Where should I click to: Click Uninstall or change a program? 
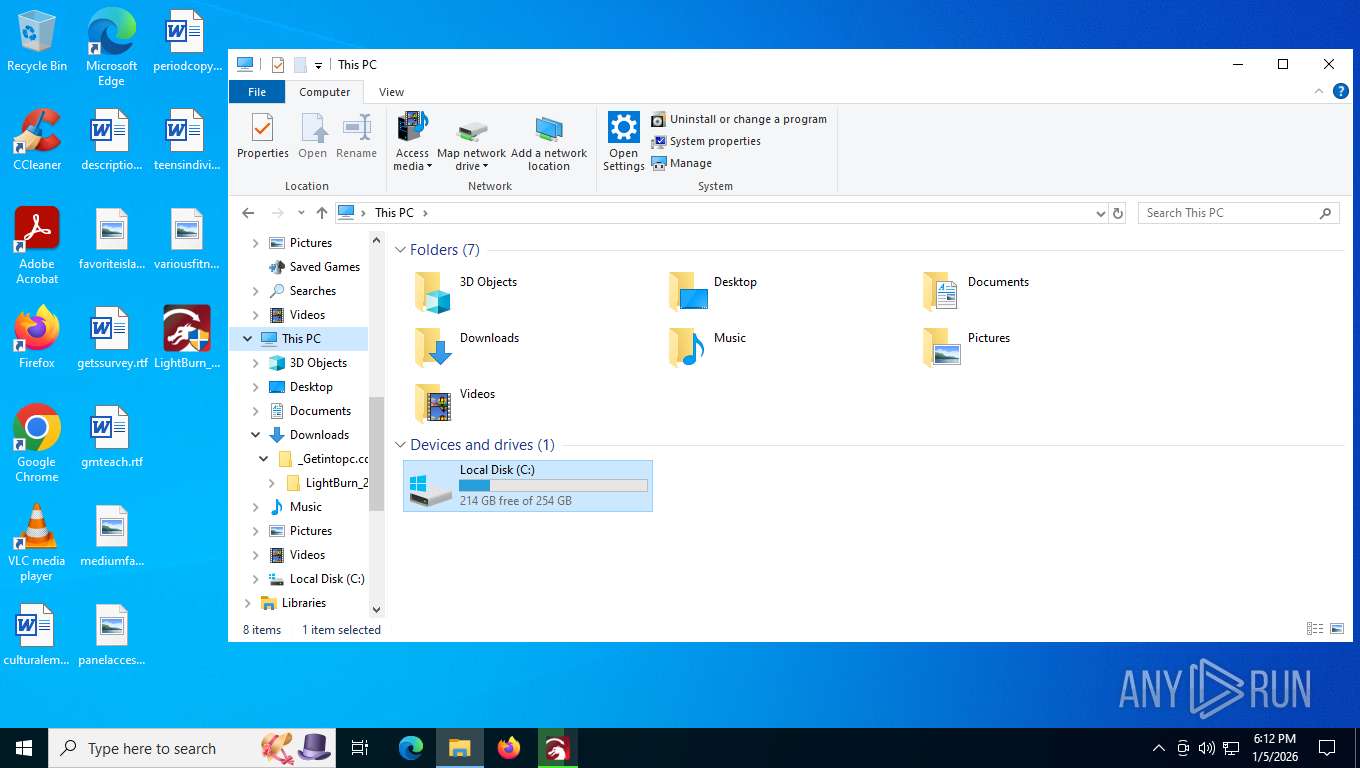[x=739, y=119]
